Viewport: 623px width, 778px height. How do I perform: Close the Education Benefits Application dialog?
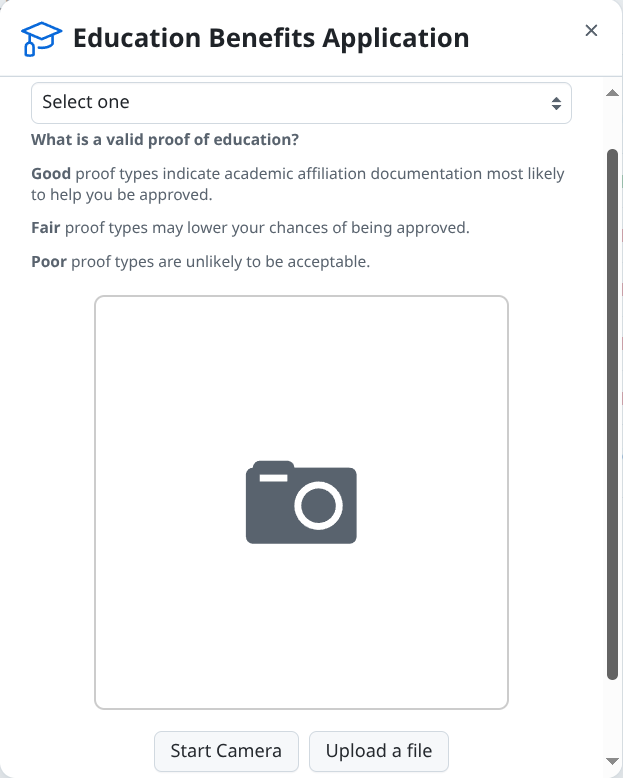pos(591,31)
